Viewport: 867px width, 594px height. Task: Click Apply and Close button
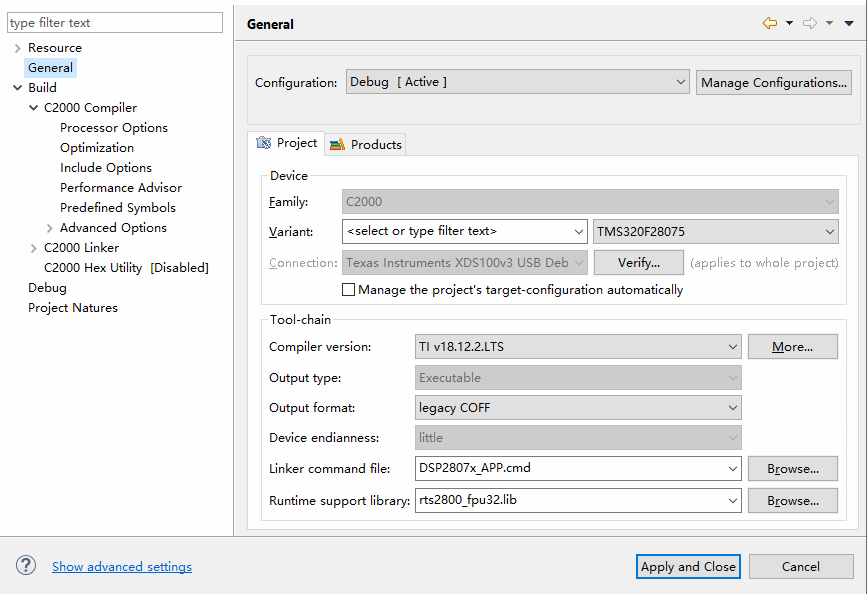coord(688,567)
